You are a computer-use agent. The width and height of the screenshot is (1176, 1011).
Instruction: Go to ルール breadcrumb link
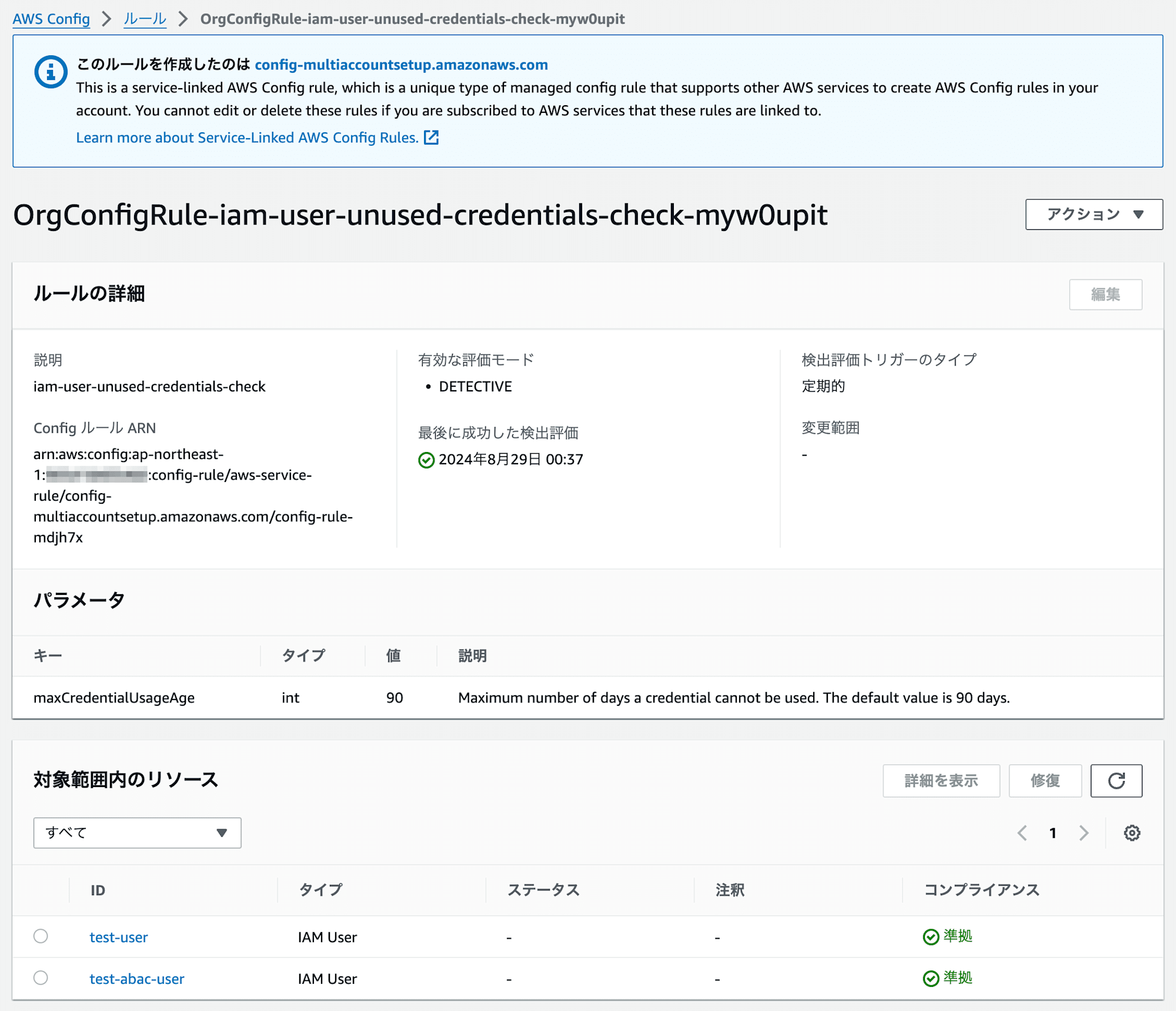coord(145,19)
